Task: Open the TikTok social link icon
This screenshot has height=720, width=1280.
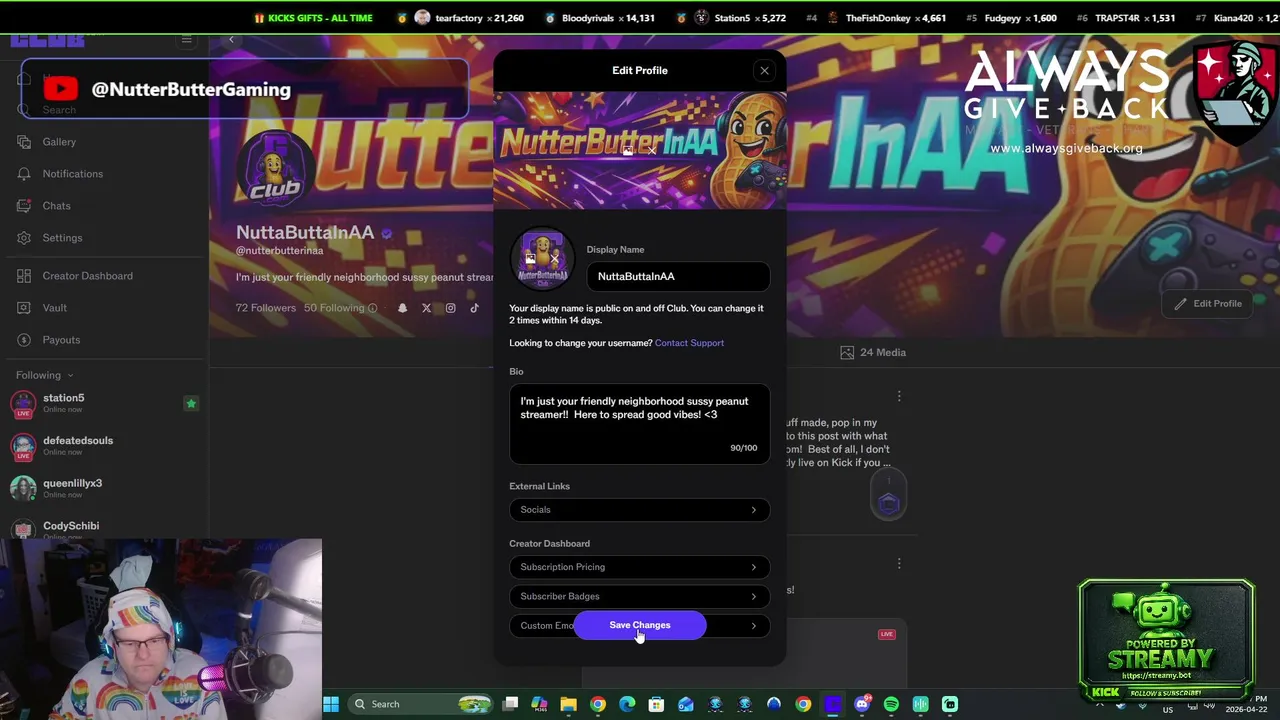Action: 475,308
